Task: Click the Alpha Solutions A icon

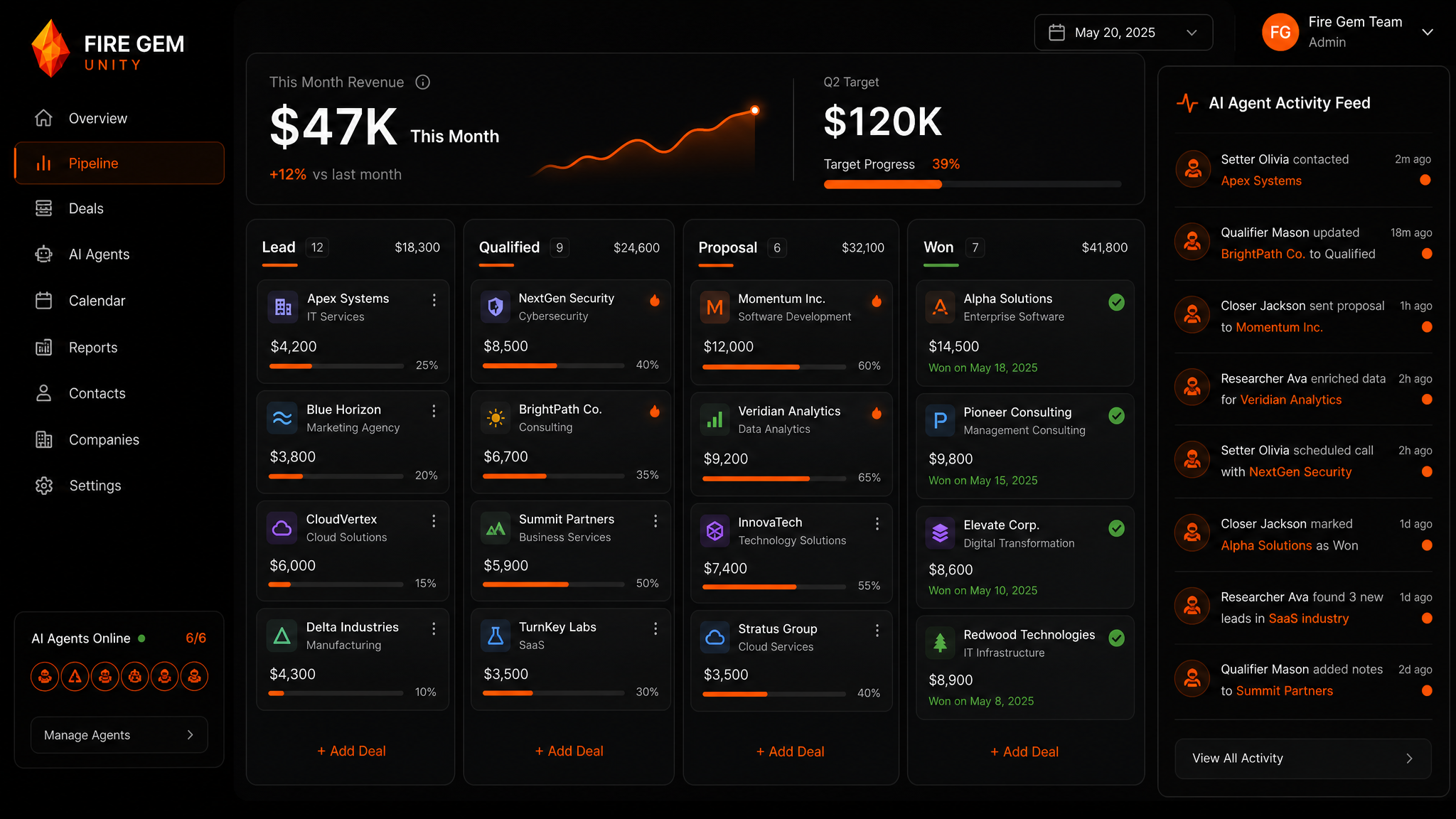Action: tap(940, 307)
